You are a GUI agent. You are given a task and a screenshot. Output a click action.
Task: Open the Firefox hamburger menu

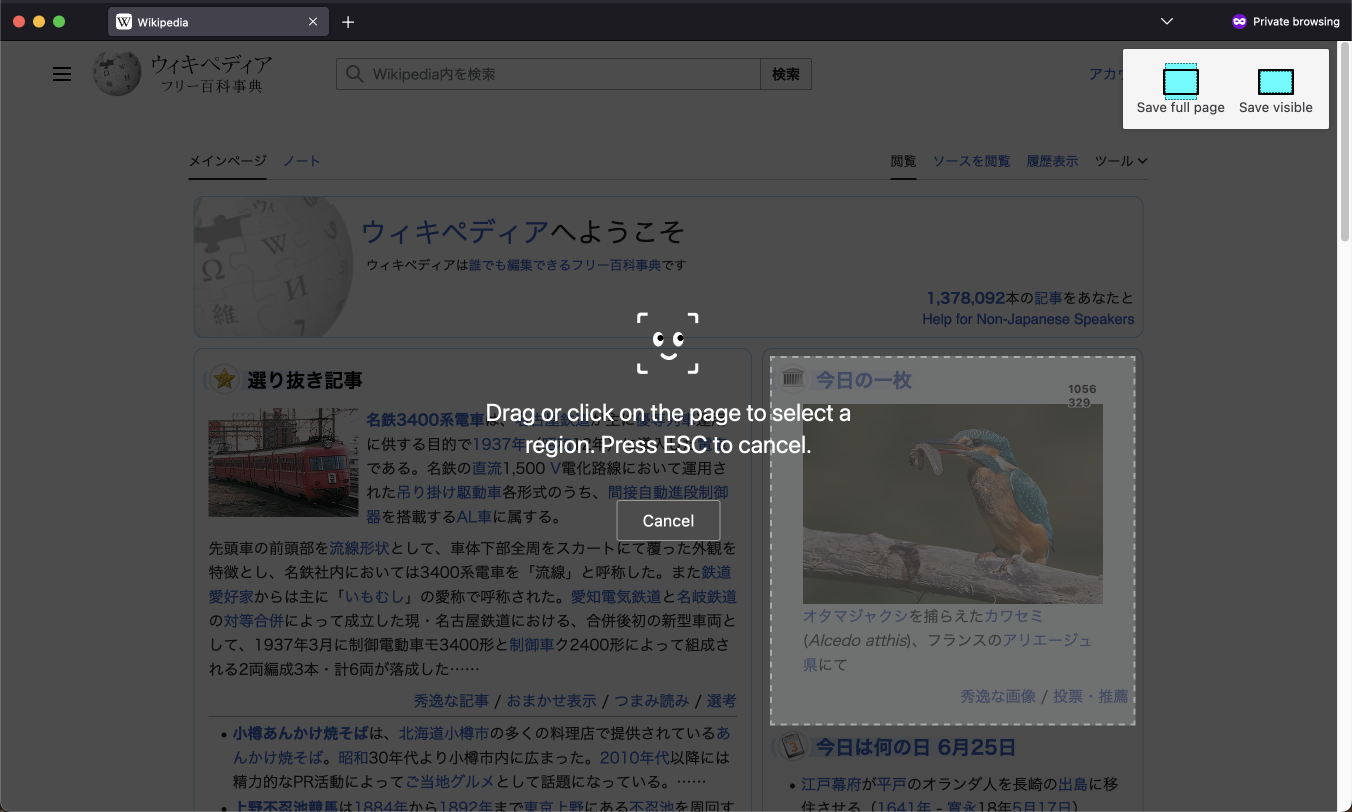(61, 74)
